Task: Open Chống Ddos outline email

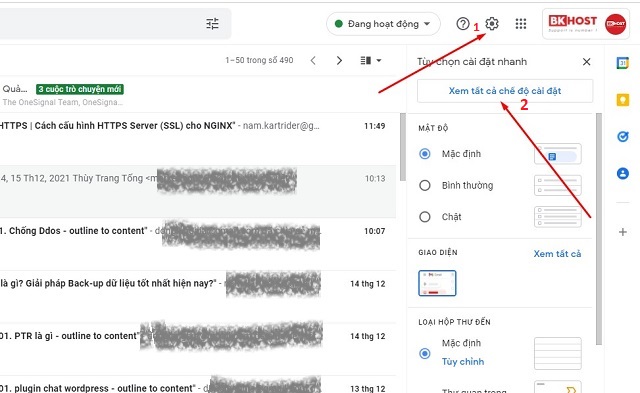Action: tap(198, 244)
